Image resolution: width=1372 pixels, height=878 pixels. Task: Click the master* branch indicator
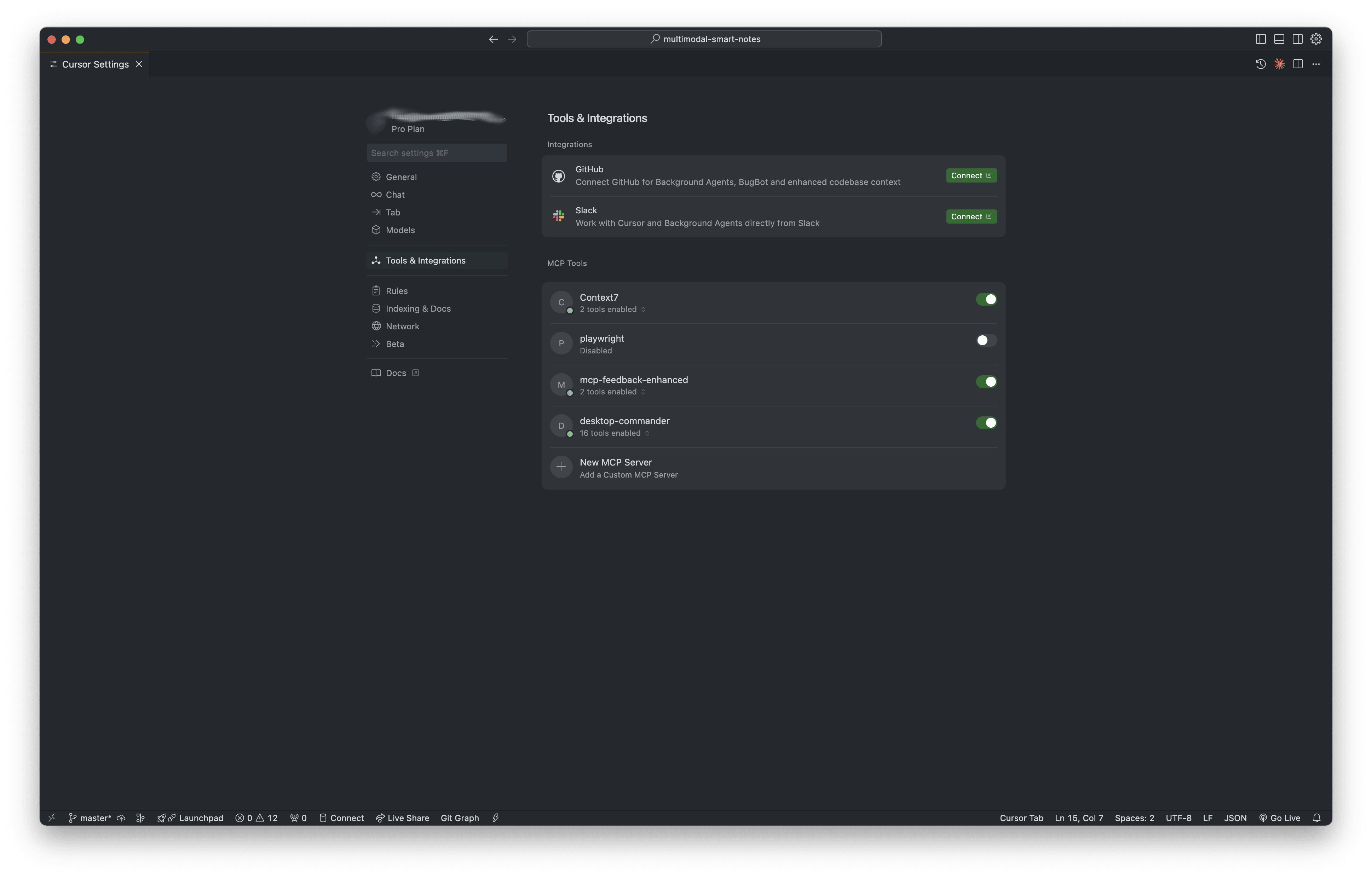click(90, 818)
